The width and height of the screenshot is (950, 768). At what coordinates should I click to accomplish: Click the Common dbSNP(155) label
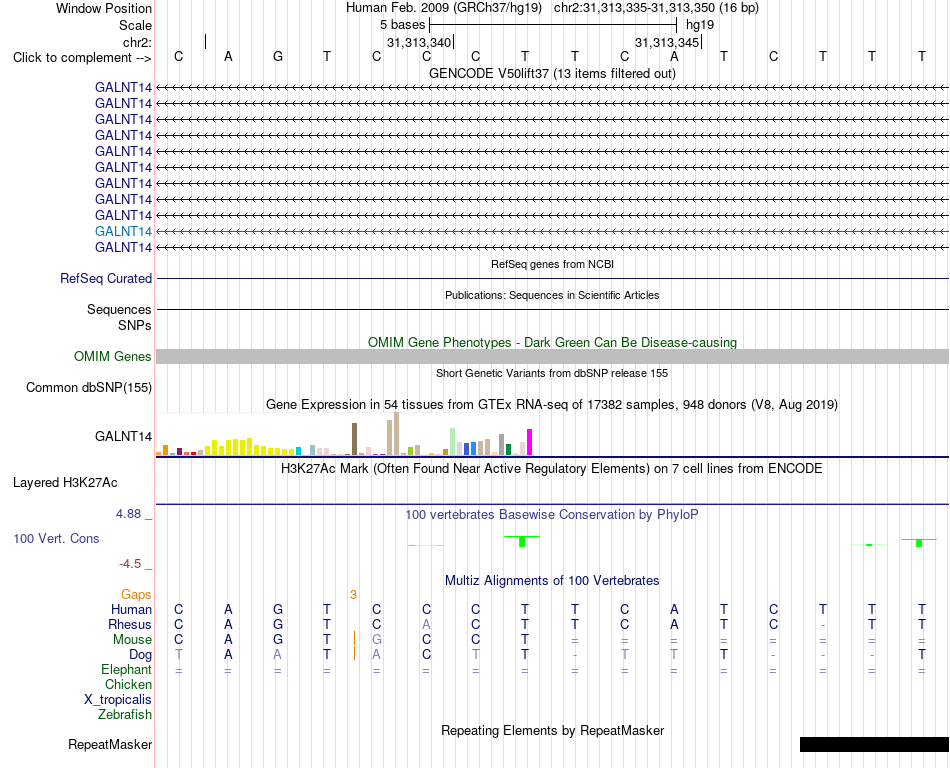click(x=89, y=388)
